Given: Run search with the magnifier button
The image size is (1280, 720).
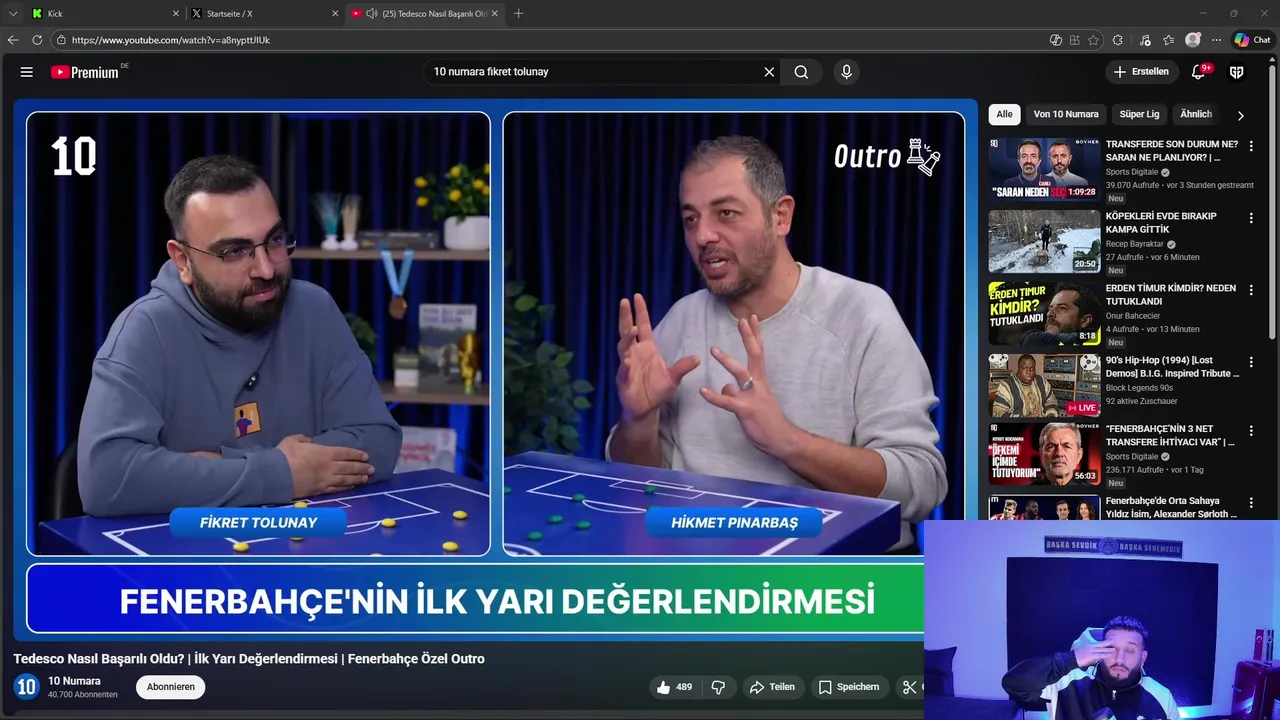Looking at the screenshot, I should (801, 72).
